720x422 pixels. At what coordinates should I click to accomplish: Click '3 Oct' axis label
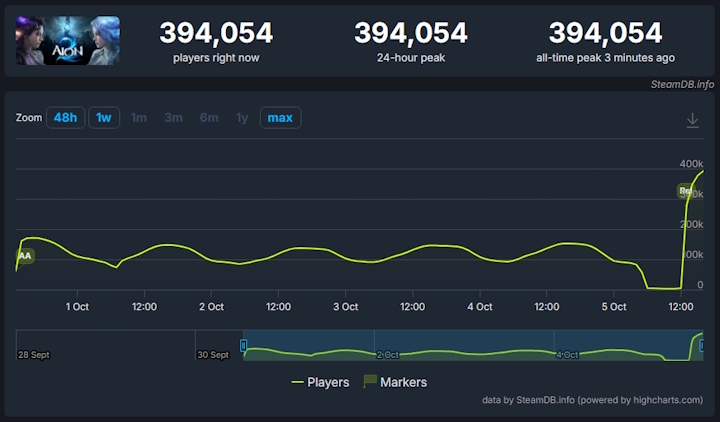point(345,307)
